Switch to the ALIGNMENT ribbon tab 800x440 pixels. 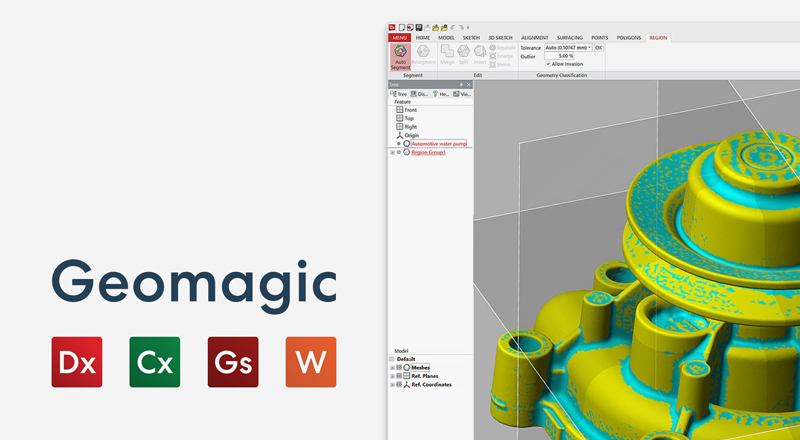[535, 38]
